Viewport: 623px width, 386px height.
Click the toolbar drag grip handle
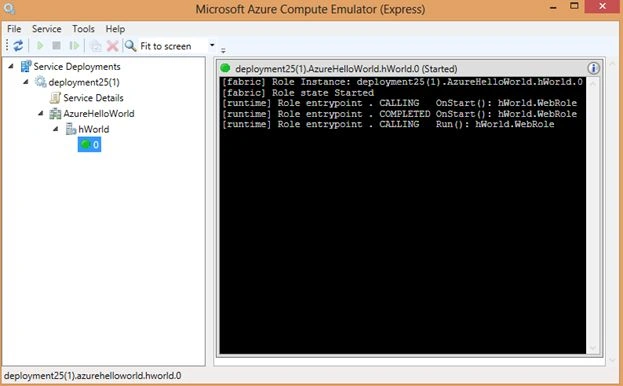7,46
